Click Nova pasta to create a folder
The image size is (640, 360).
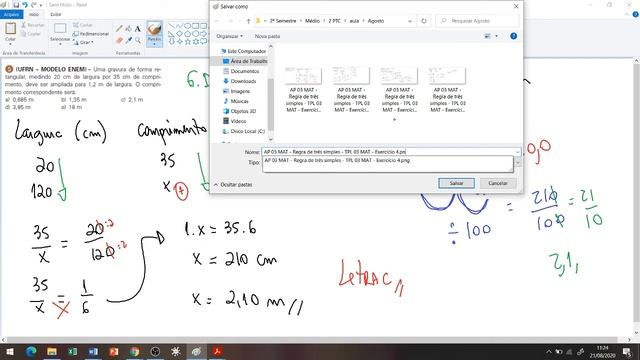[x=267, y=36]
